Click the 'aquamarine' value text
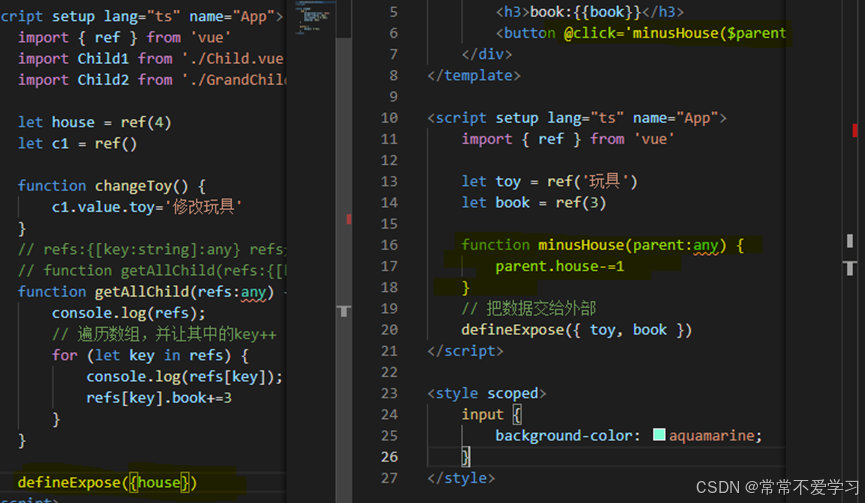 tap(712, 436)
